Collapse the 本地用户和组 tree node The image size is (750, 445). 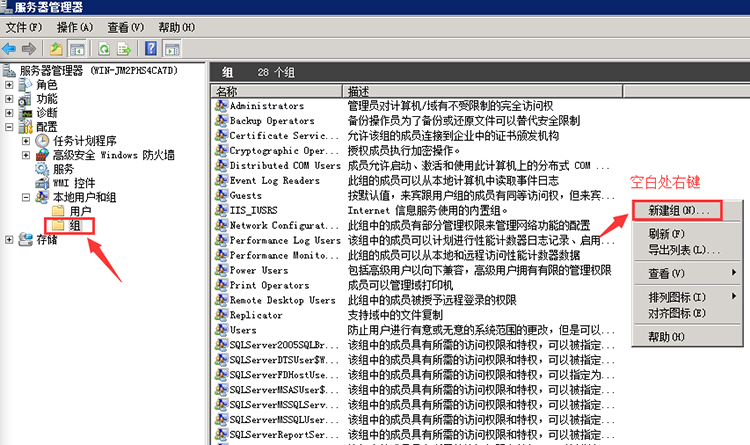tap(25, 198)
